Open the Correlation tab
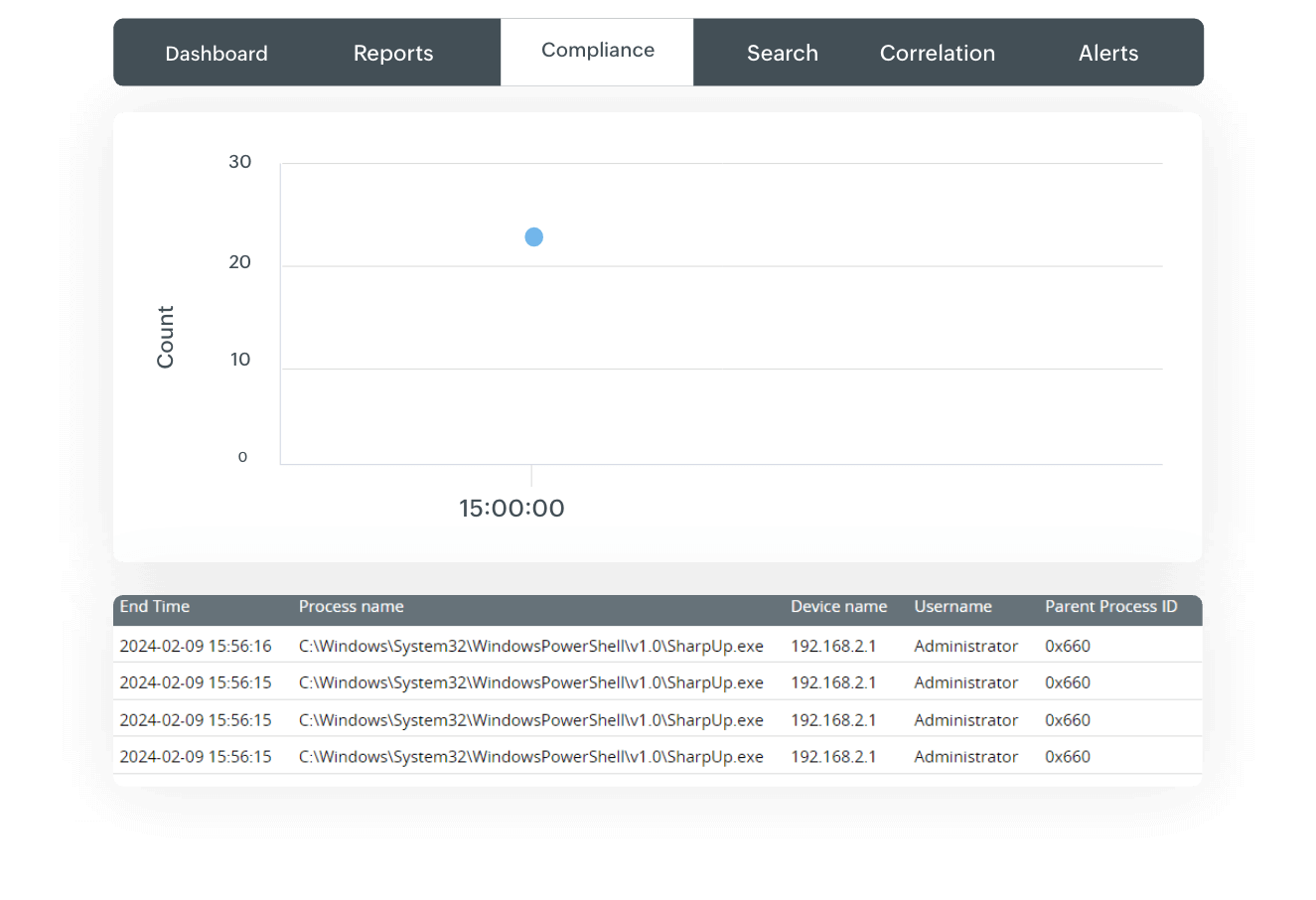Viewport: 1316px width, 900px height. [937, 53]
